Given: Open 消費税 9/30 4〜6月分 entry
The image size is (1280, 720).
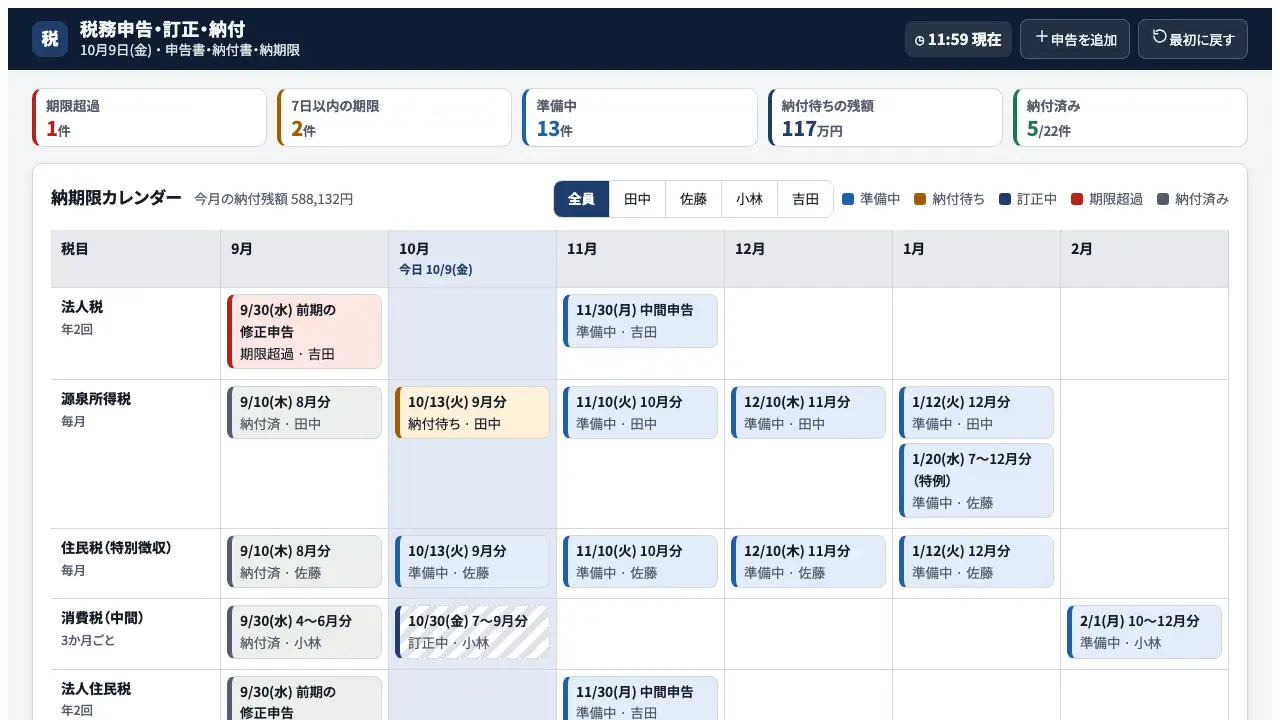Looking at the screenshot, I should pyautogui.click(x=304, y=632).
